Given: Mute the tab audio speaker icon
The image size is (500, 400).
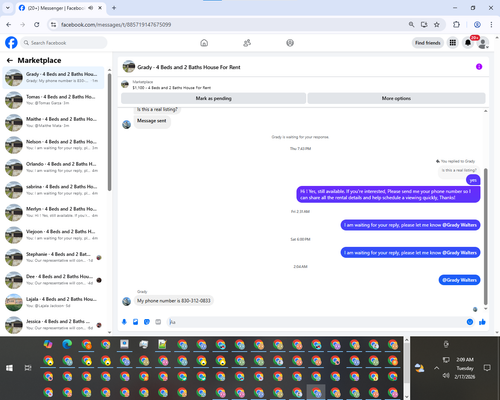Looking at the screenshot, I should click(x=91, y=8).
